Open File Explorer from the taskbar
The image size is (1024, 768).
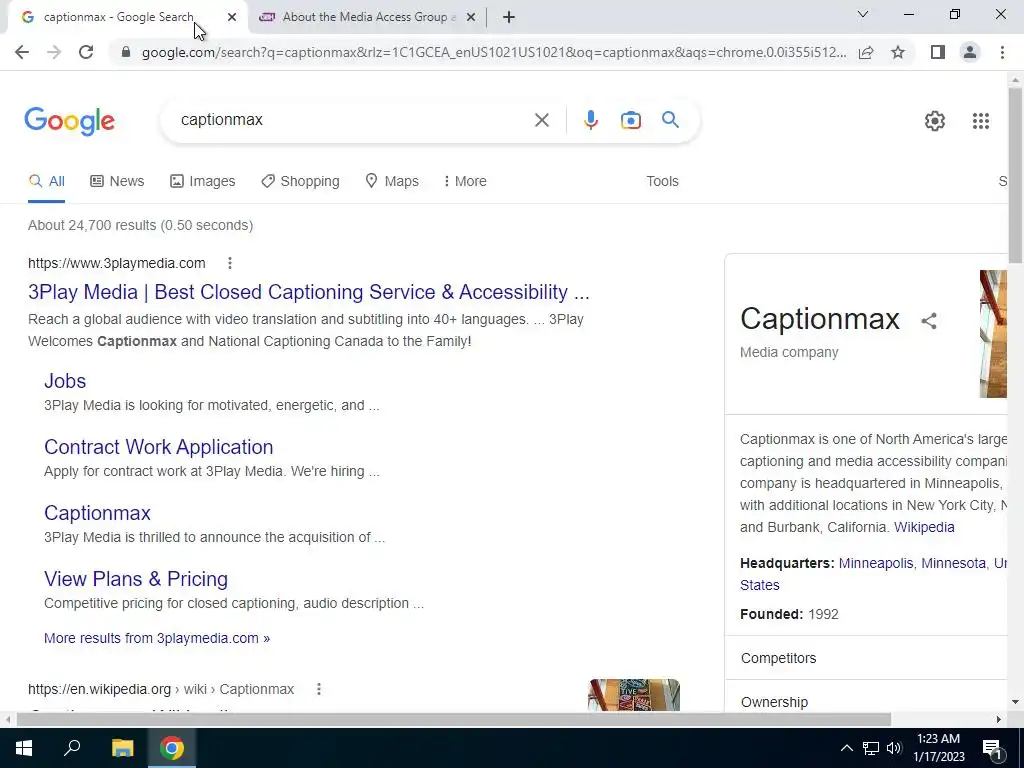click(x=122, y=748)
